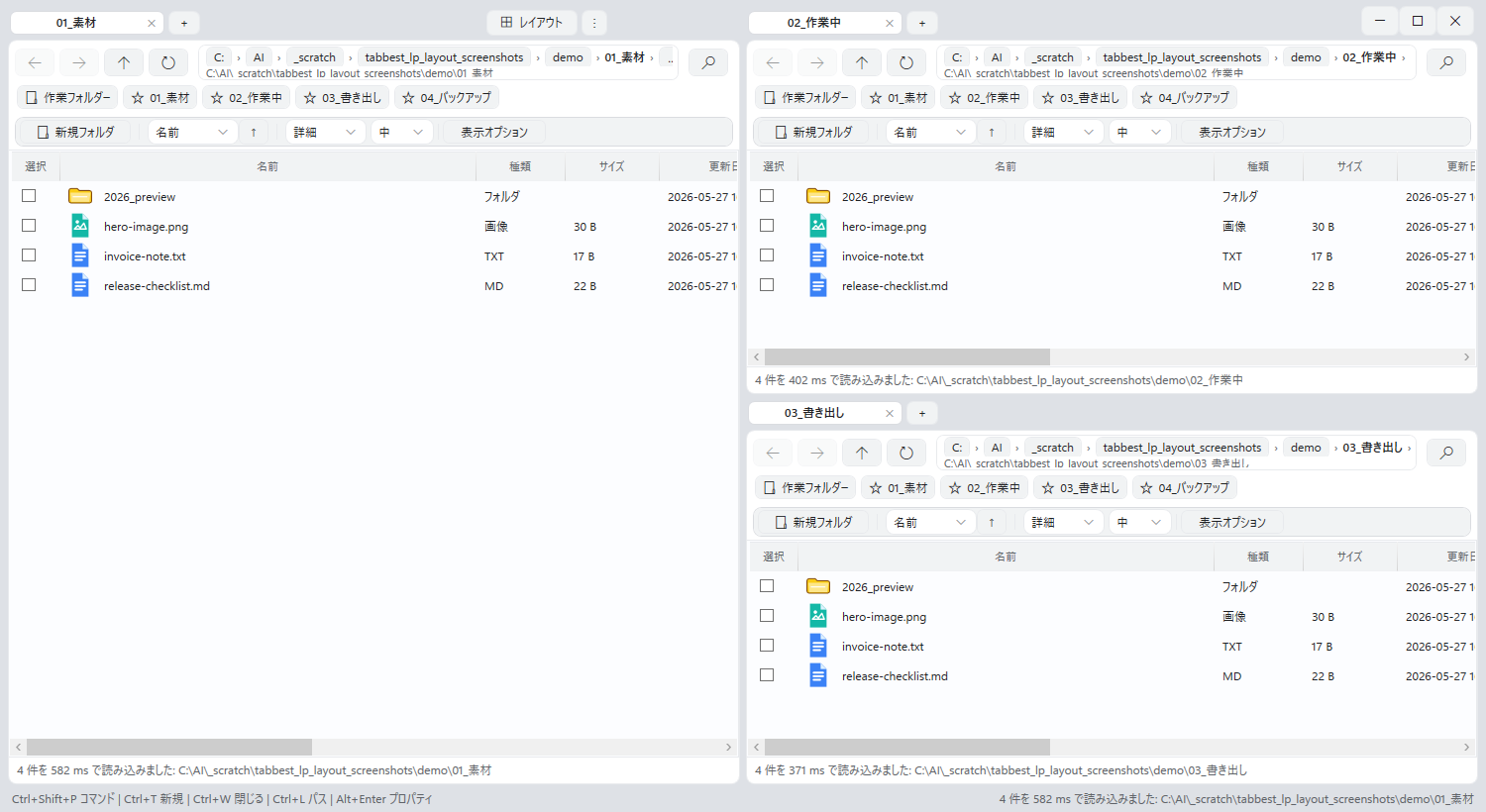1486x812 pixels.
Task: Open 表示オプション in 03_書き出し pane
Action: (x=1231, y=522)
